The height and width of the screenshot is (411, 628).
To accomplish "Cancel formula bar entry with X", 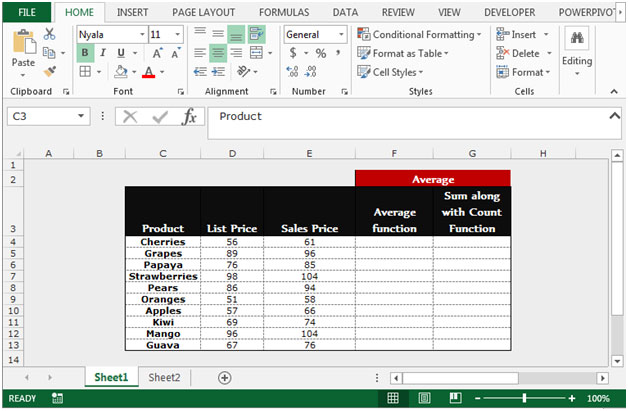I will tap(130, 117).
